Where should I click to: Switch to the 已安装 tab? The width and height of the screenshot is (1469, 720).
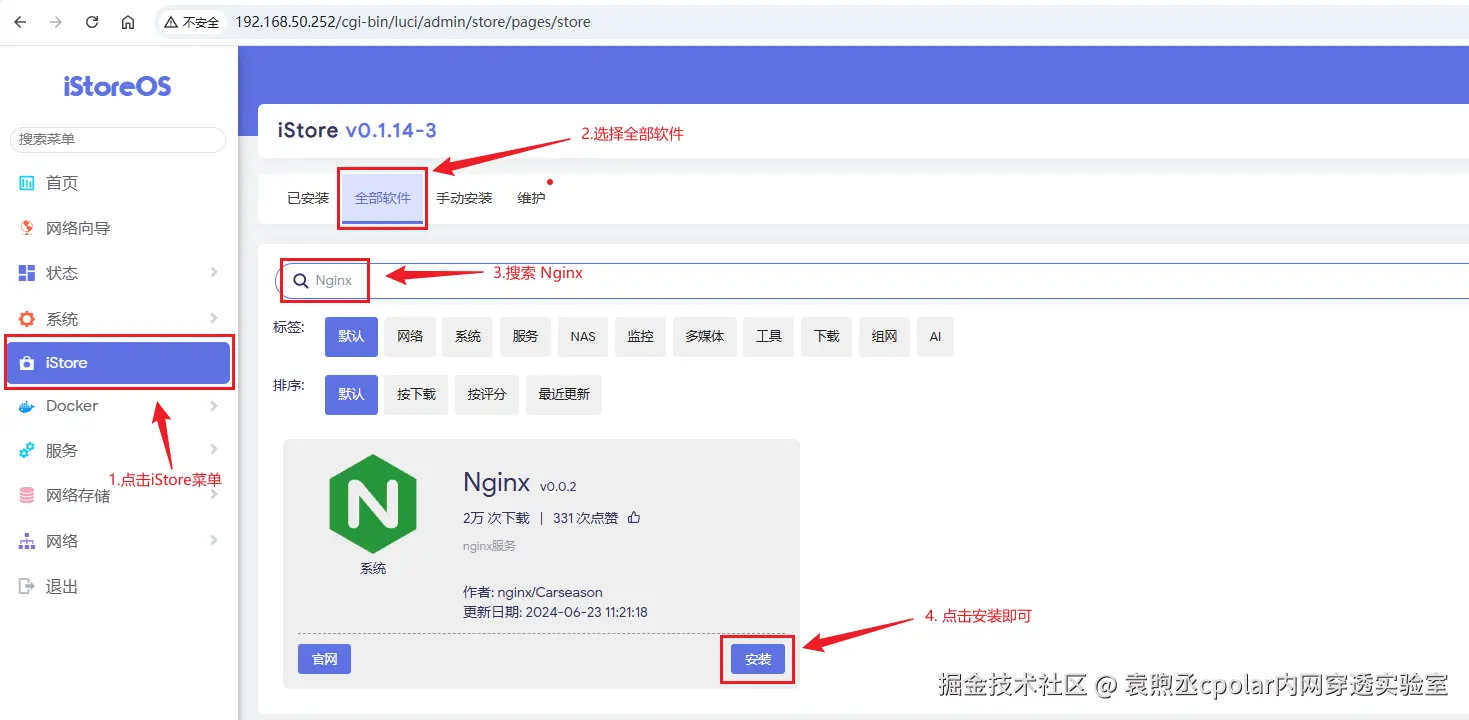click(x=308, y=198)
